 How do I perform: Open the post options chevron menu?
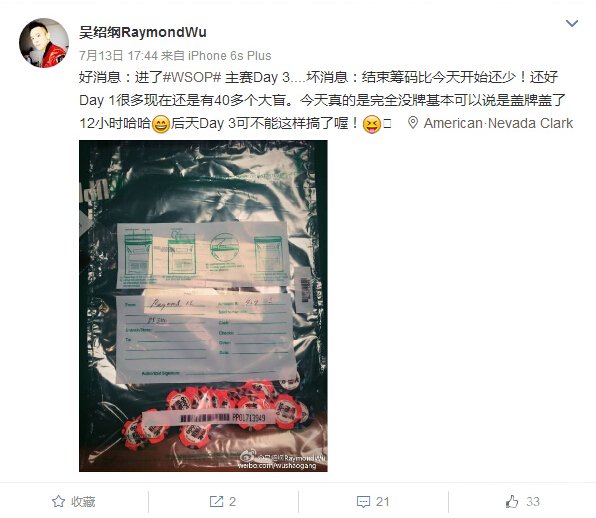click(572, 23)
